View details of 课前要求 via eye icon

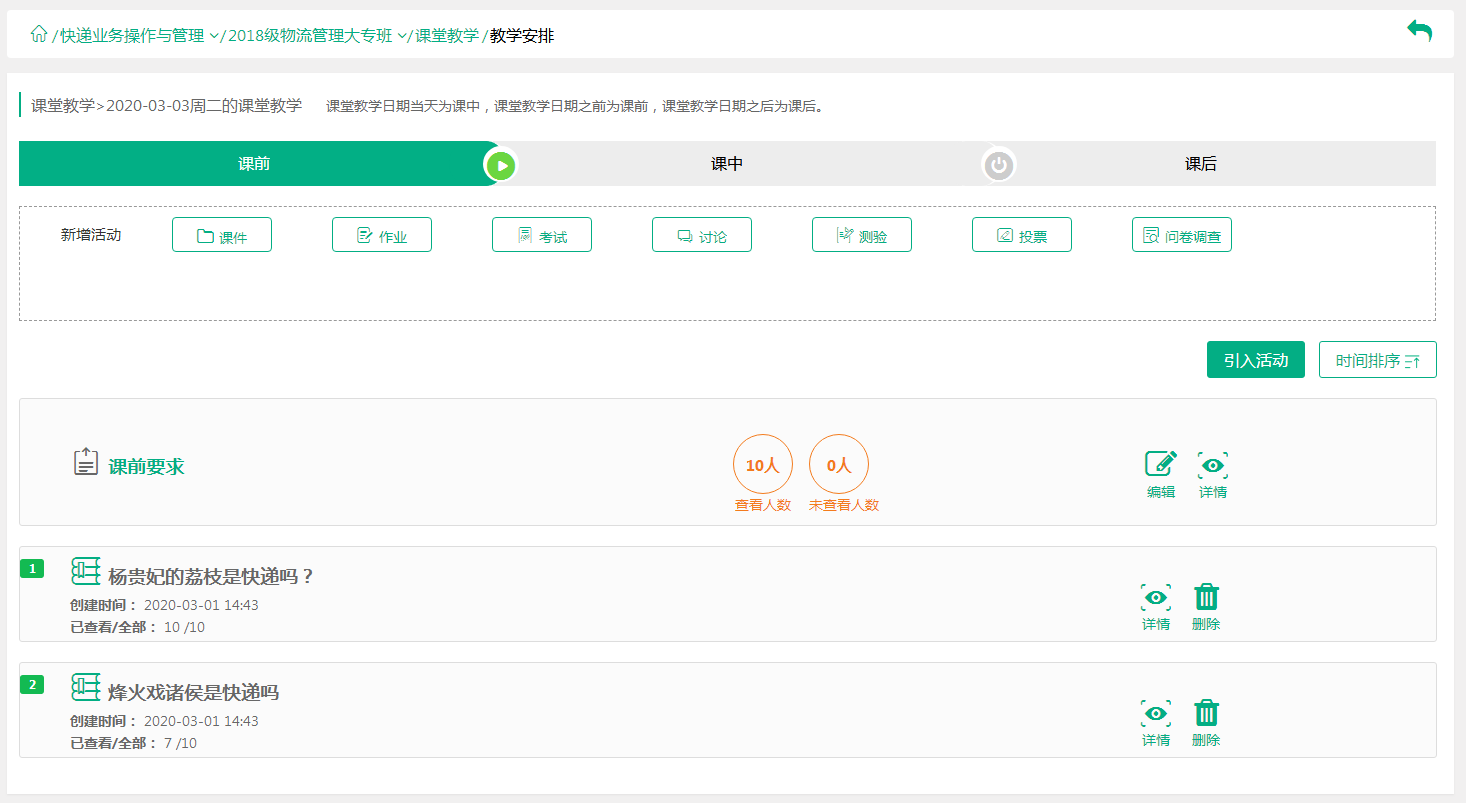pos(1213,466)
